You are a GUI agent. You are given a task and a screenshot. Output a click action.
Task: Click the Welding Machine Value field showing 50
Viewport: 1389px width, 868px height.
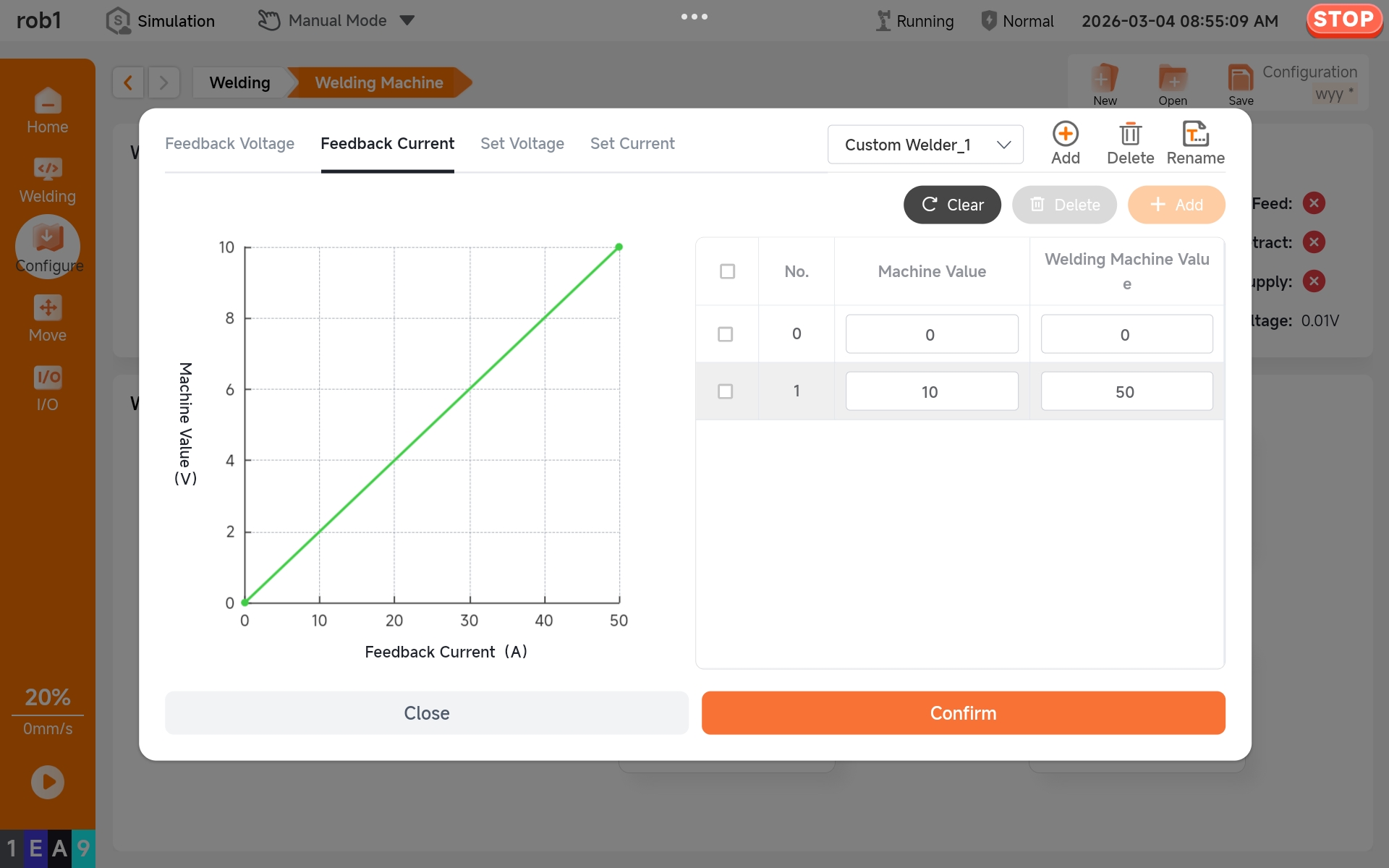click(1126, 391)
